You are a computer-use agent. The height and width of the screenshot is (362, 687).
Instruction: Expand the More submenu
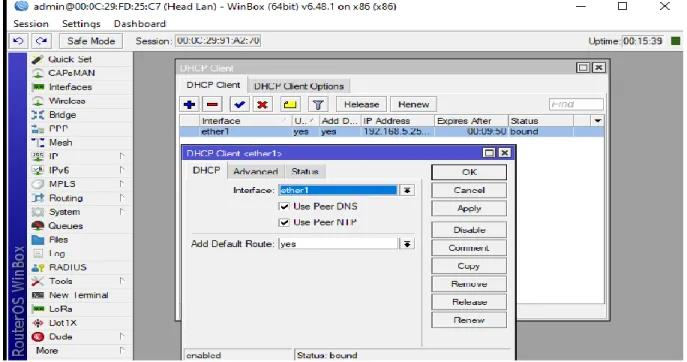point(122,351)
